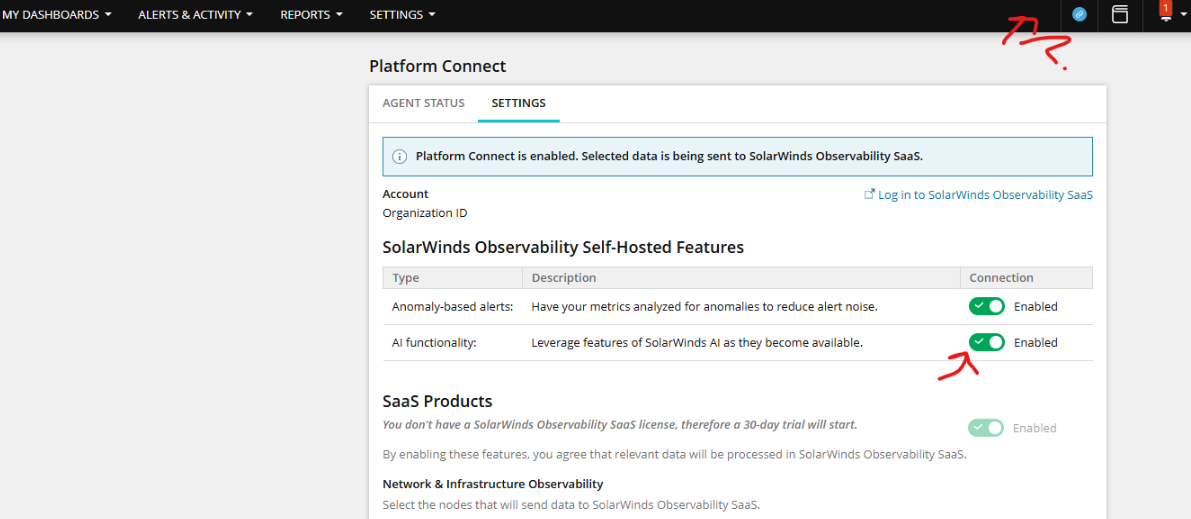
Task: Disable the Anomaly-based alerts toggle
Action: (986, 306)
